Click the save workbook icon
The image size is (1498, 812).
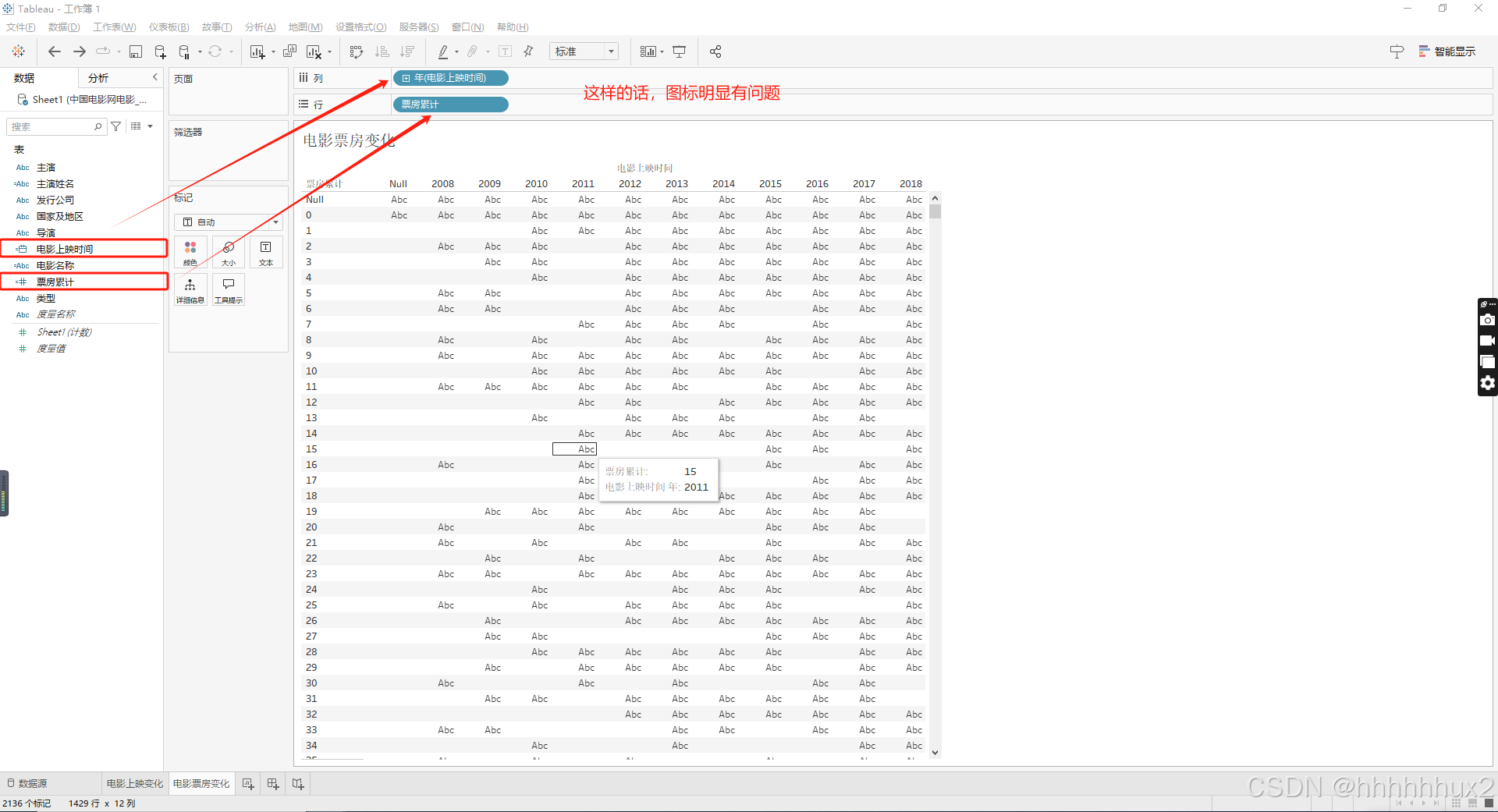pyautogui.click(x=136, y=51)
